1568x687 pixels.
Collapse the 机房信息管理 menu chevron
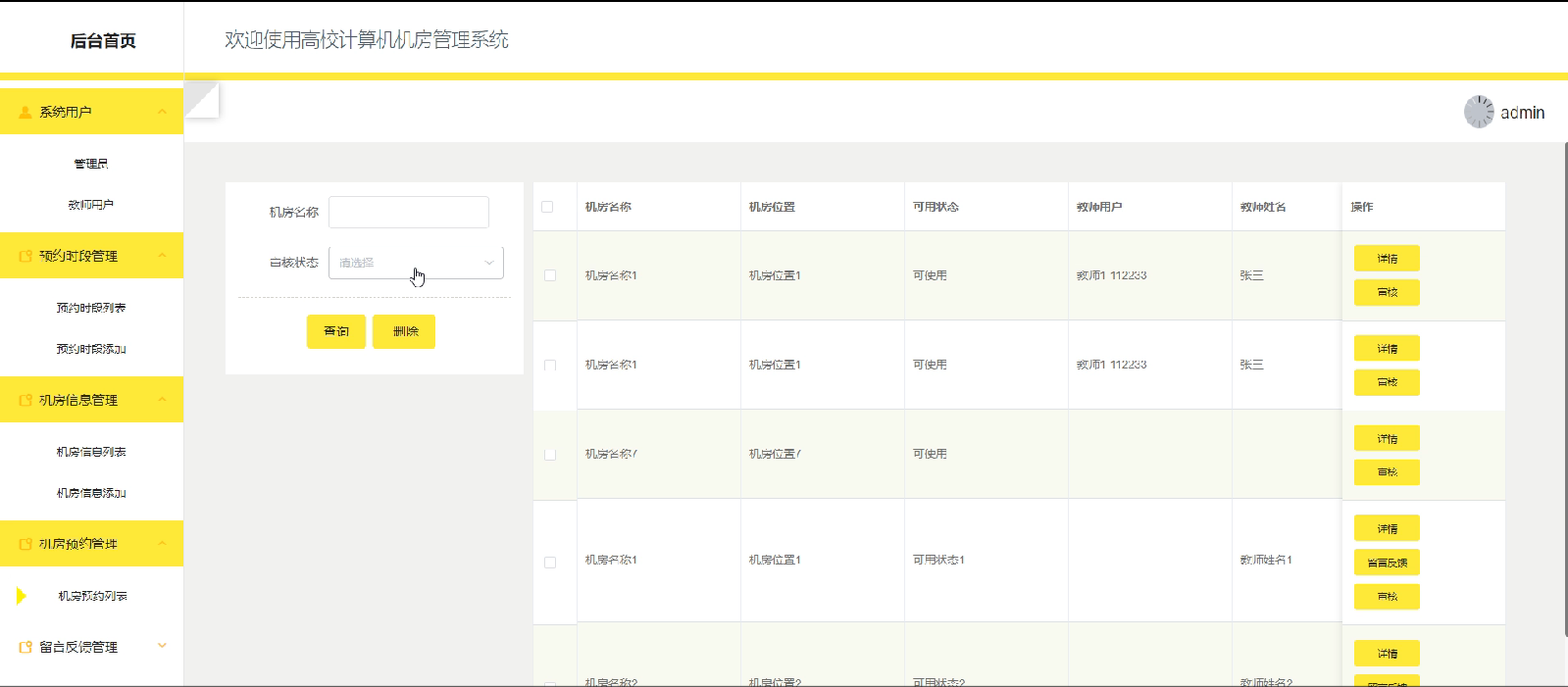click(x=163, y=400)
